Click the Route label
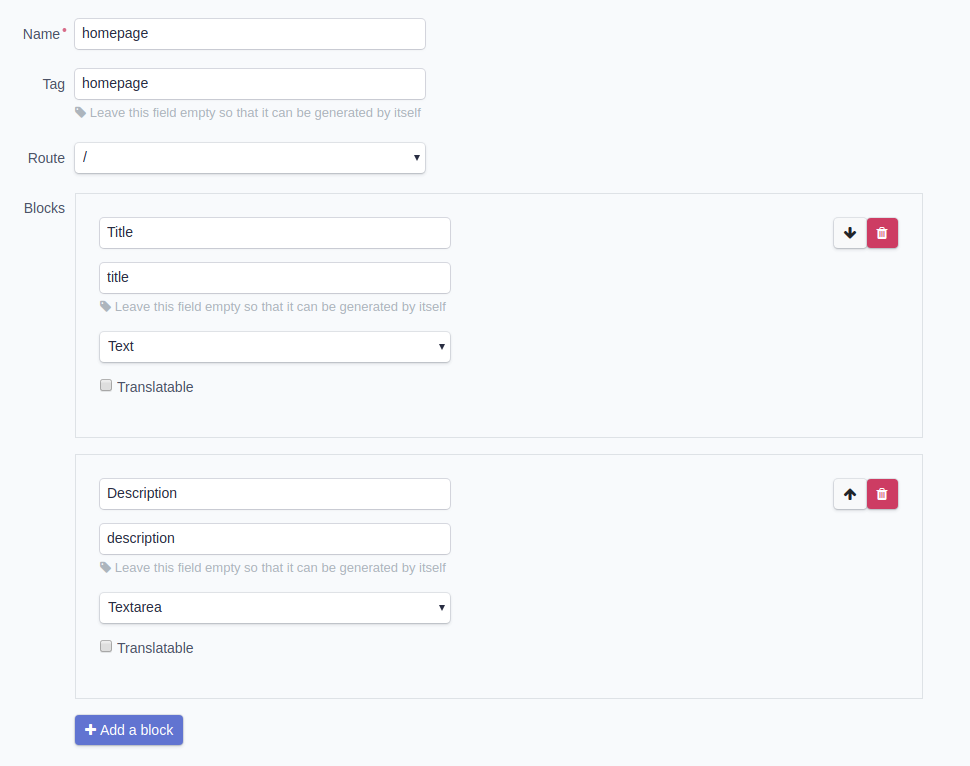The image size is (970, 766). (46, 158)
